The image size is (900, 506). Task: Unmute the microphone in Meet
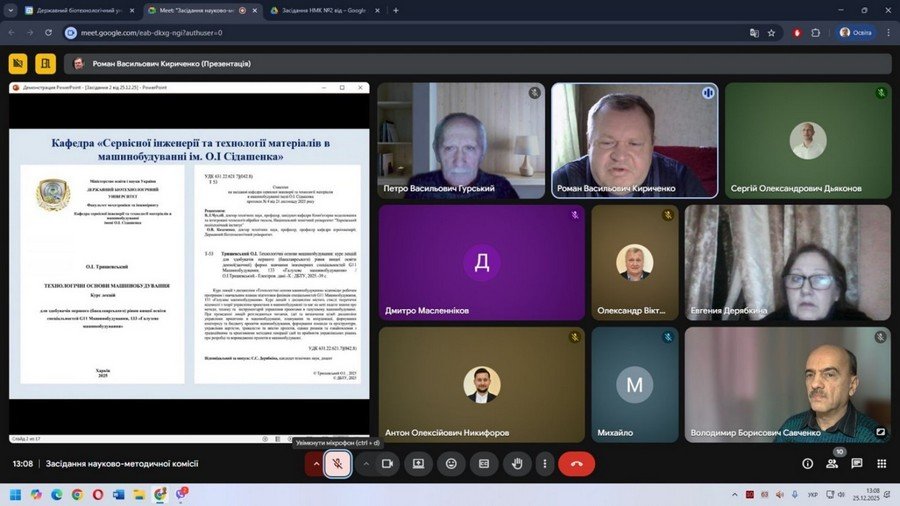coord(339,464)
